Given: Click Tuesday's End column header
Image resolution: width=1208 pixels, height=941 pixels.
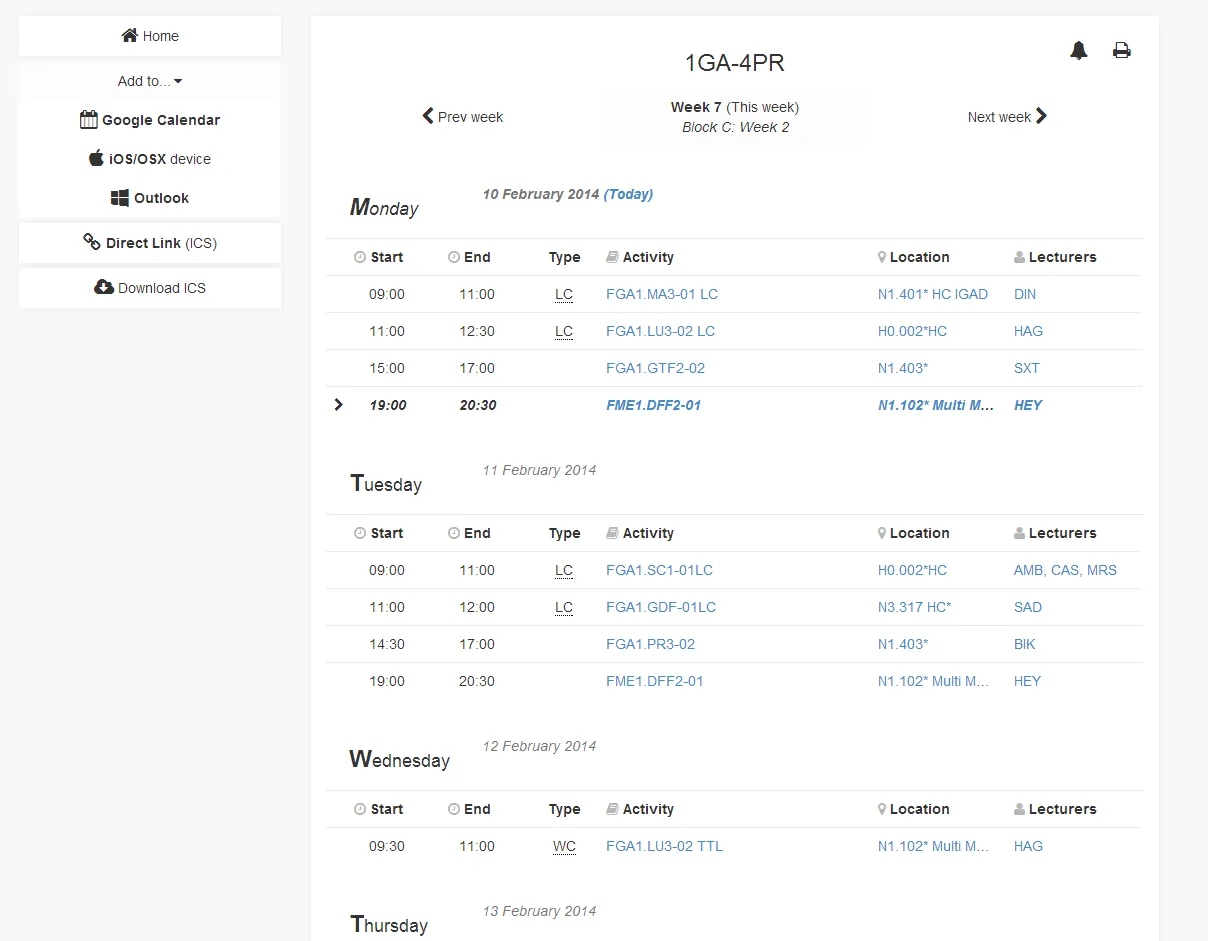Looking at the screenshot, I should tap(469, 533).
